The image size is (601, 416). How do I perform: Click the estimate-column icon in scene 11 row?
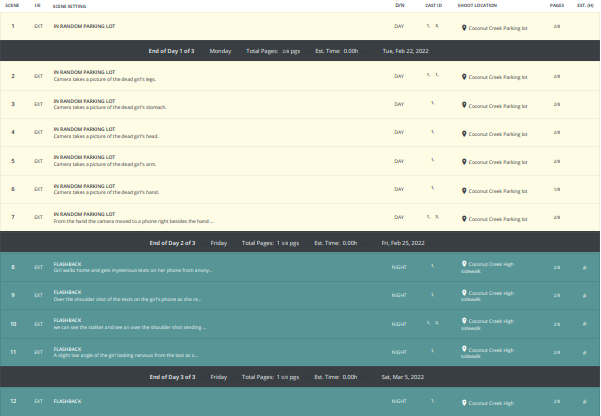(x=585, y=352)
